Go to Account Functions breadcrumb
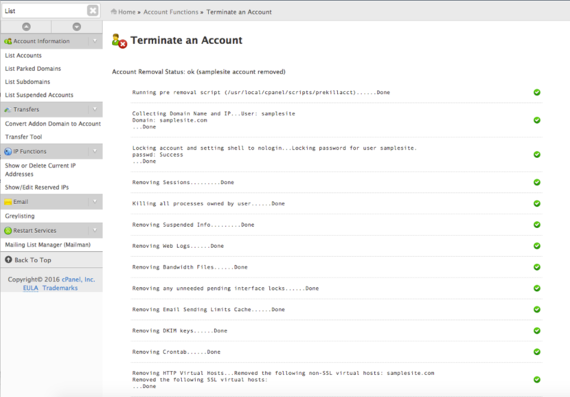The height and width of the screenshot is (397, 570). coord(171,12)
